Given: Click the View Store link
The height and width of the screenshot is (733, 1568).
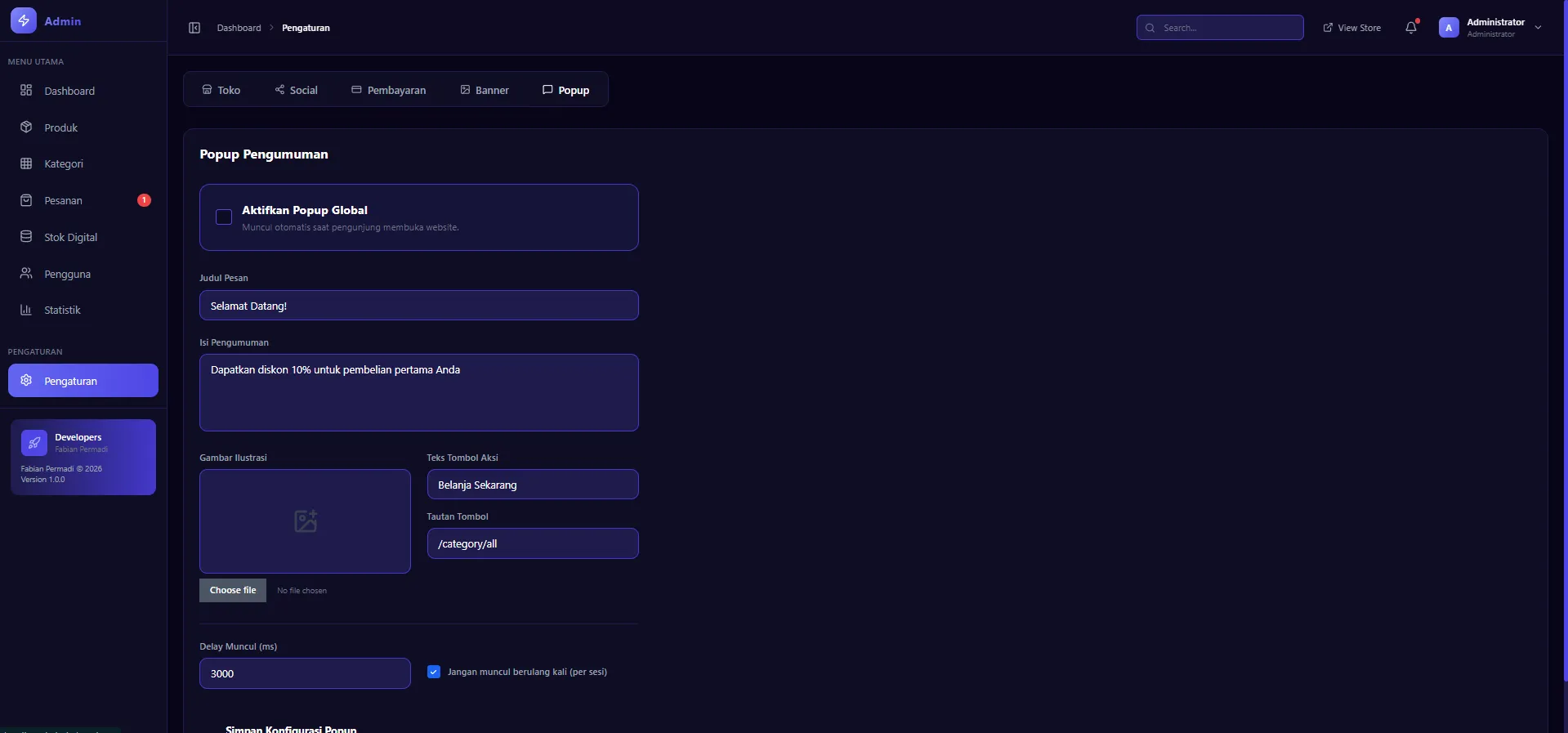Looking at the screenshot, I should pos(1352,28).
